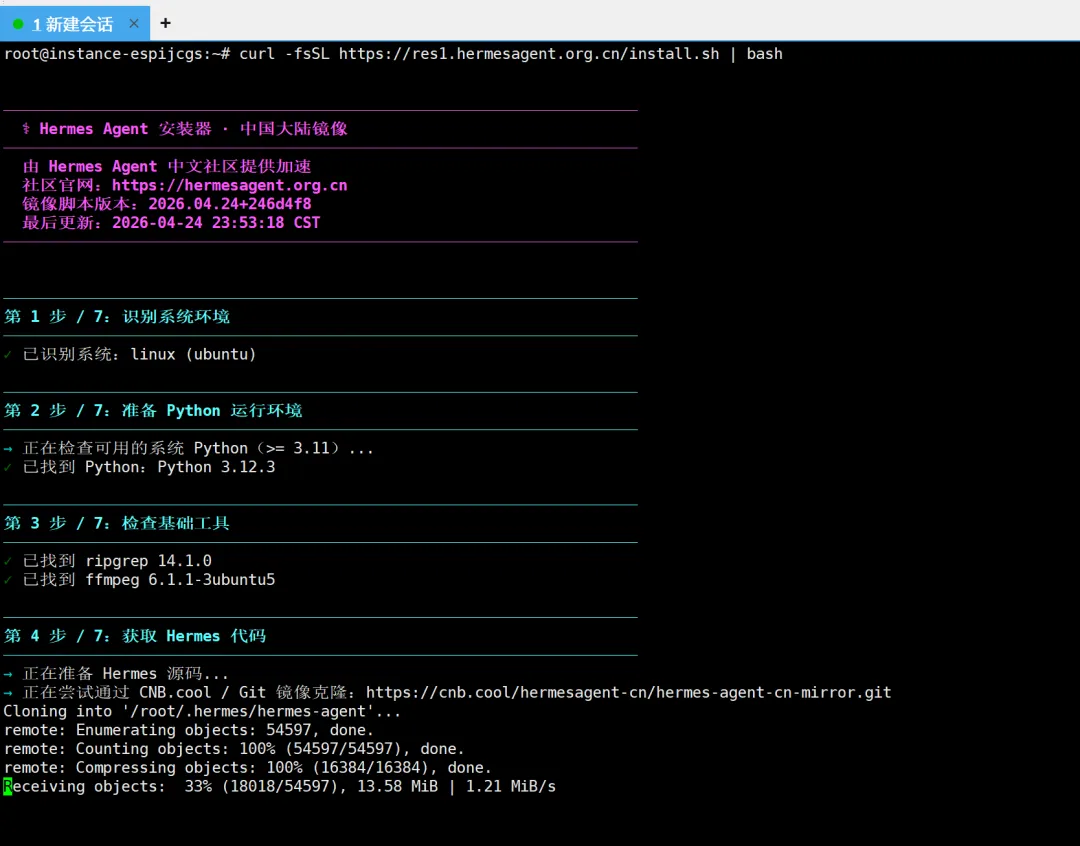
Task: Click the Hermes Agent 安装器 header text
Action: coord(185,129)
